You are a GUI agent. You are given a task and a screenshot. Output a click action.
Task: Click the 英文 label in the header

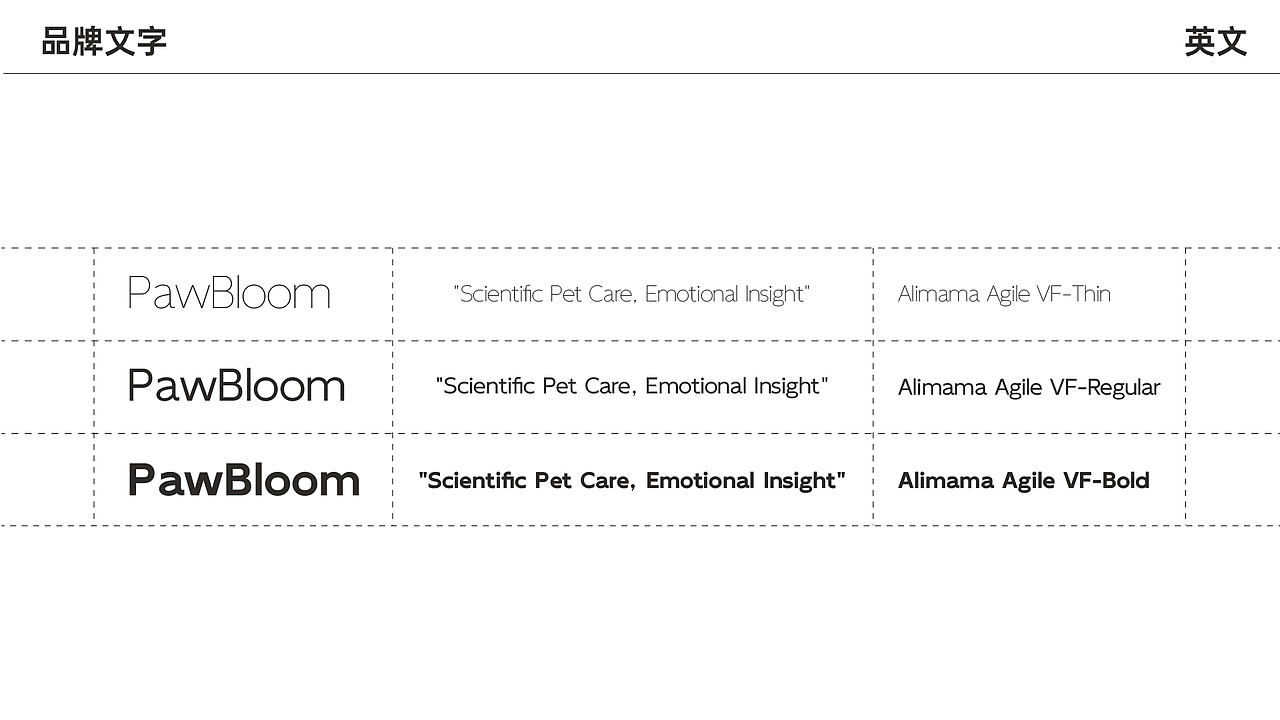[1215, 42]
